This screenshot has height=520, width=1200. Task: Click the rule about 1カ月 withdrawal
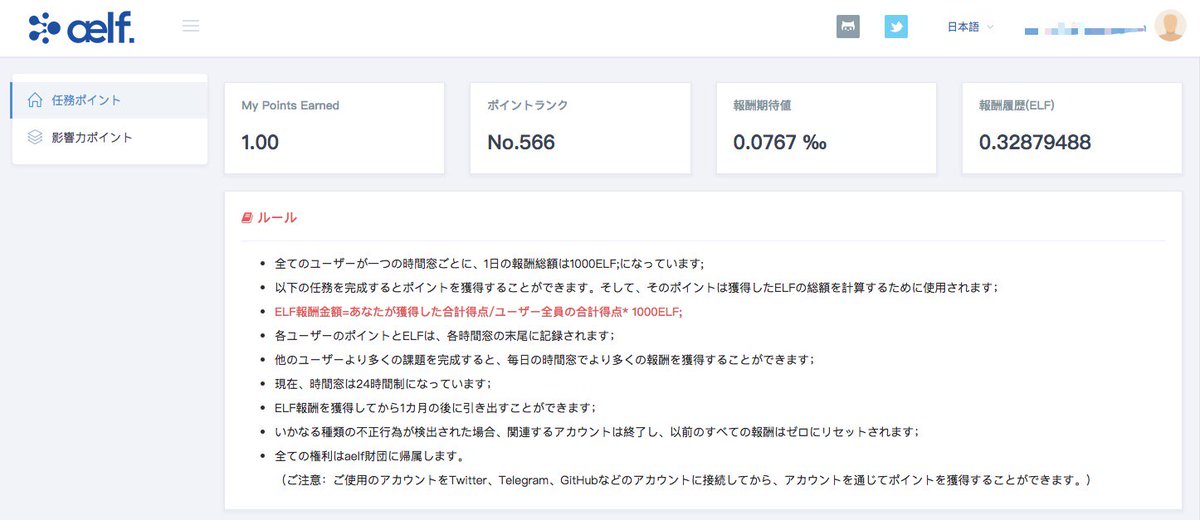435,408
